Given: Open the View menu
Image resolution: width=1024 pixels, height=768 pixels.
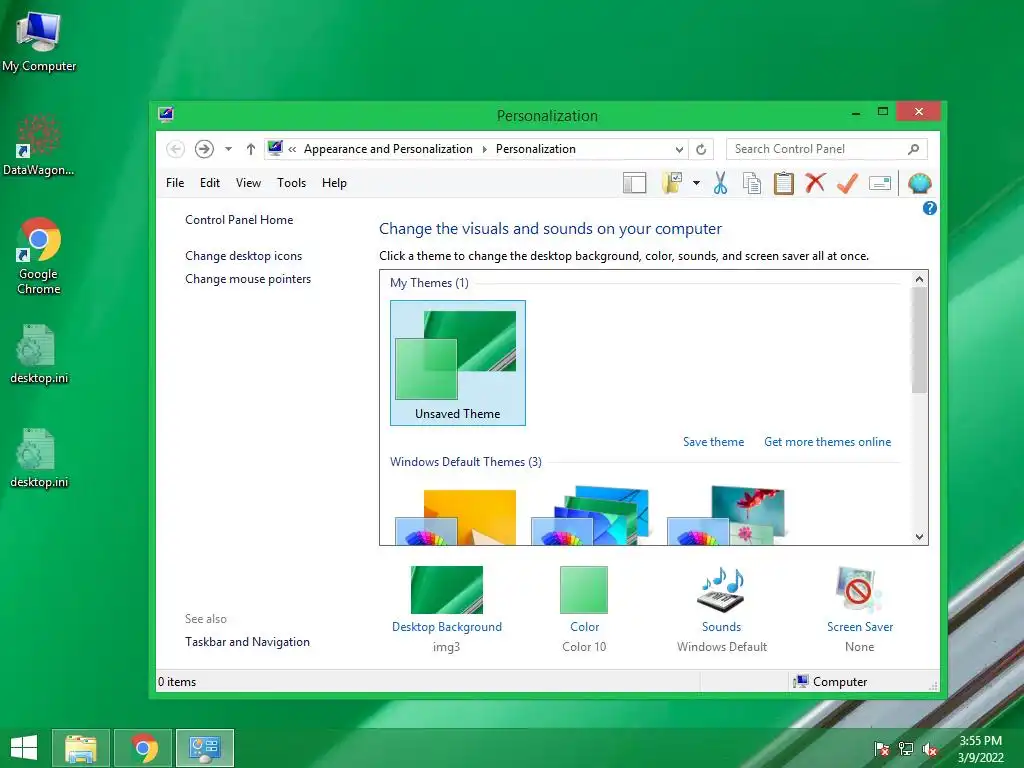Looking at the screenshot, I should click(248, 183).
